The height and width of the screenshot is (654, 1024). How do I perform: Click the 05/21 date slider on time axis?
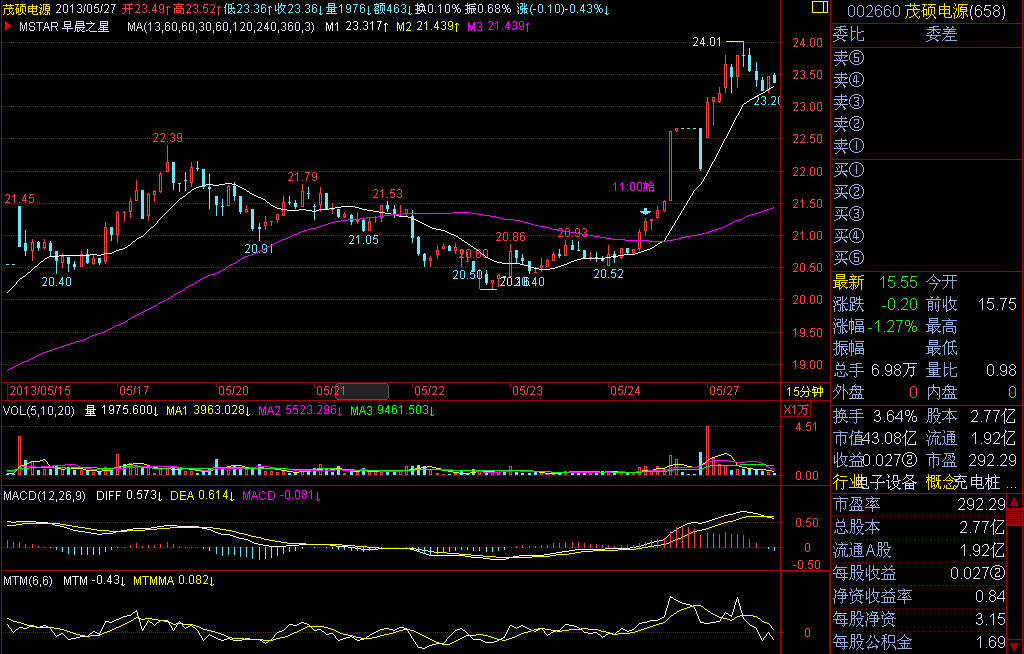click(x=350, y=390)
